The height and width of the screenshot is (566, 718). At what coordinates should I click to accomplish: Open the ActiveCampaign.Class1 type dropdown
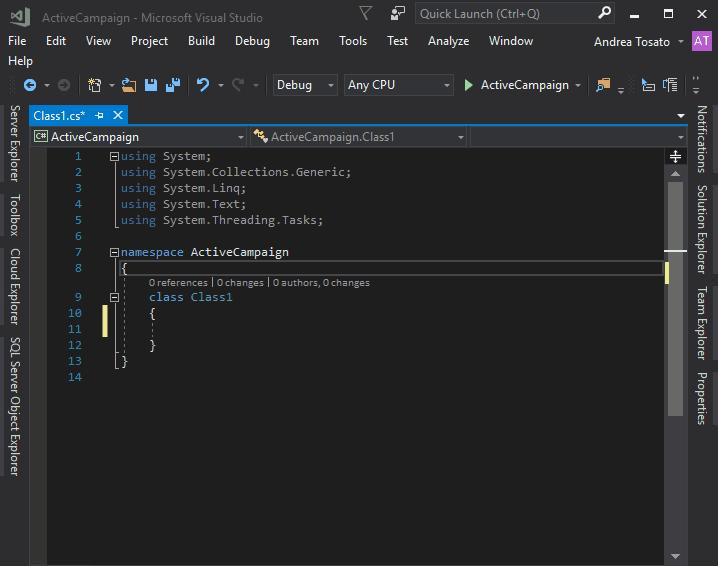358,137
